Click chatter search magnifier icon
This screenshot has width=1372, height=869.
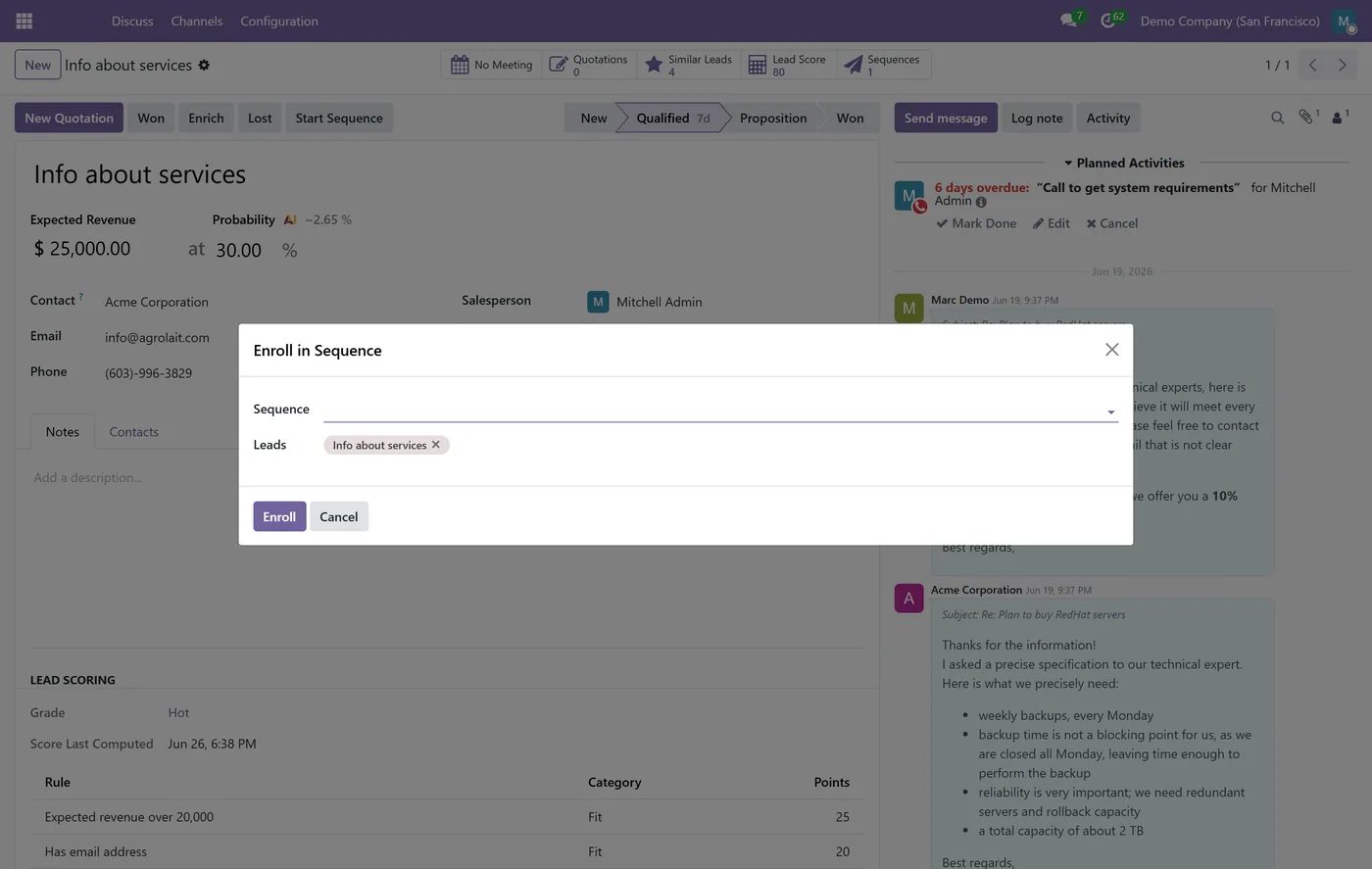coord(1277,118)
